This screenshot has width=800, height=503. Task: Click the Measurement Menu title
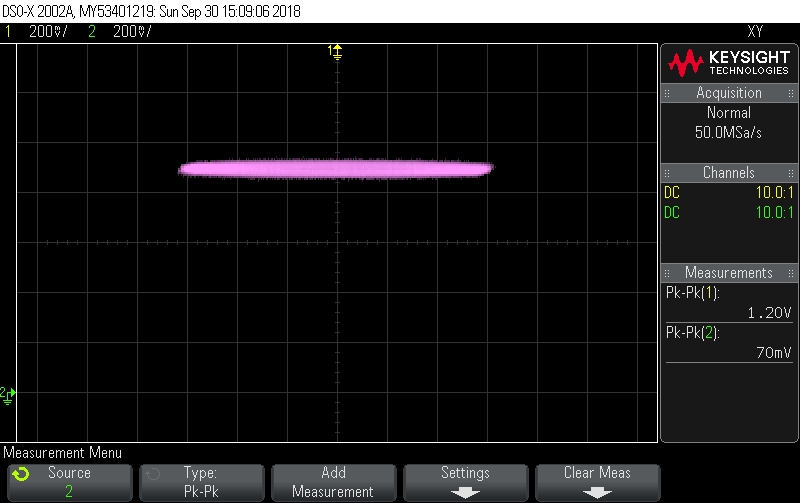63,452
